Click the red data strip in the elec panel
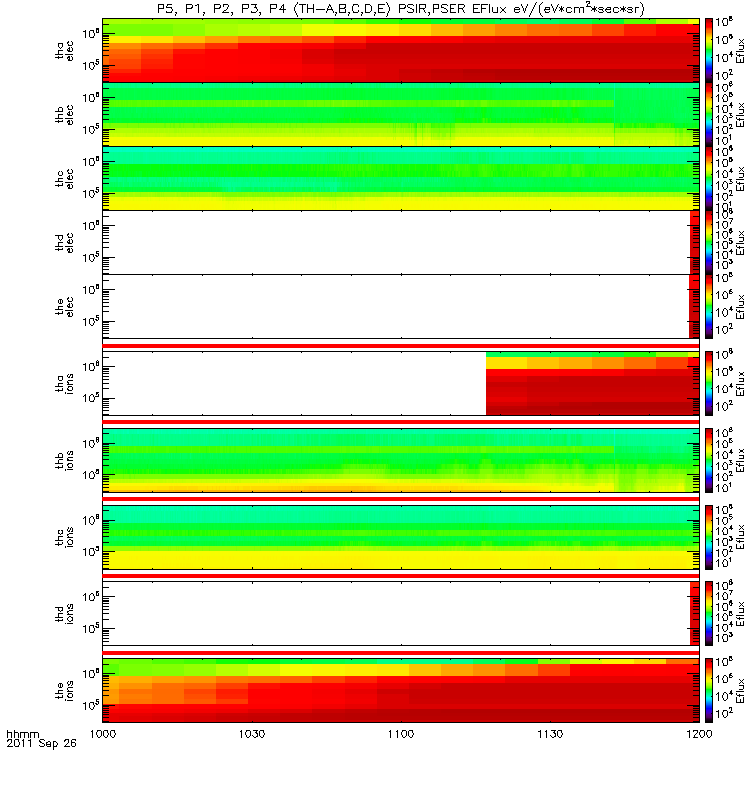 pos(694,307)
